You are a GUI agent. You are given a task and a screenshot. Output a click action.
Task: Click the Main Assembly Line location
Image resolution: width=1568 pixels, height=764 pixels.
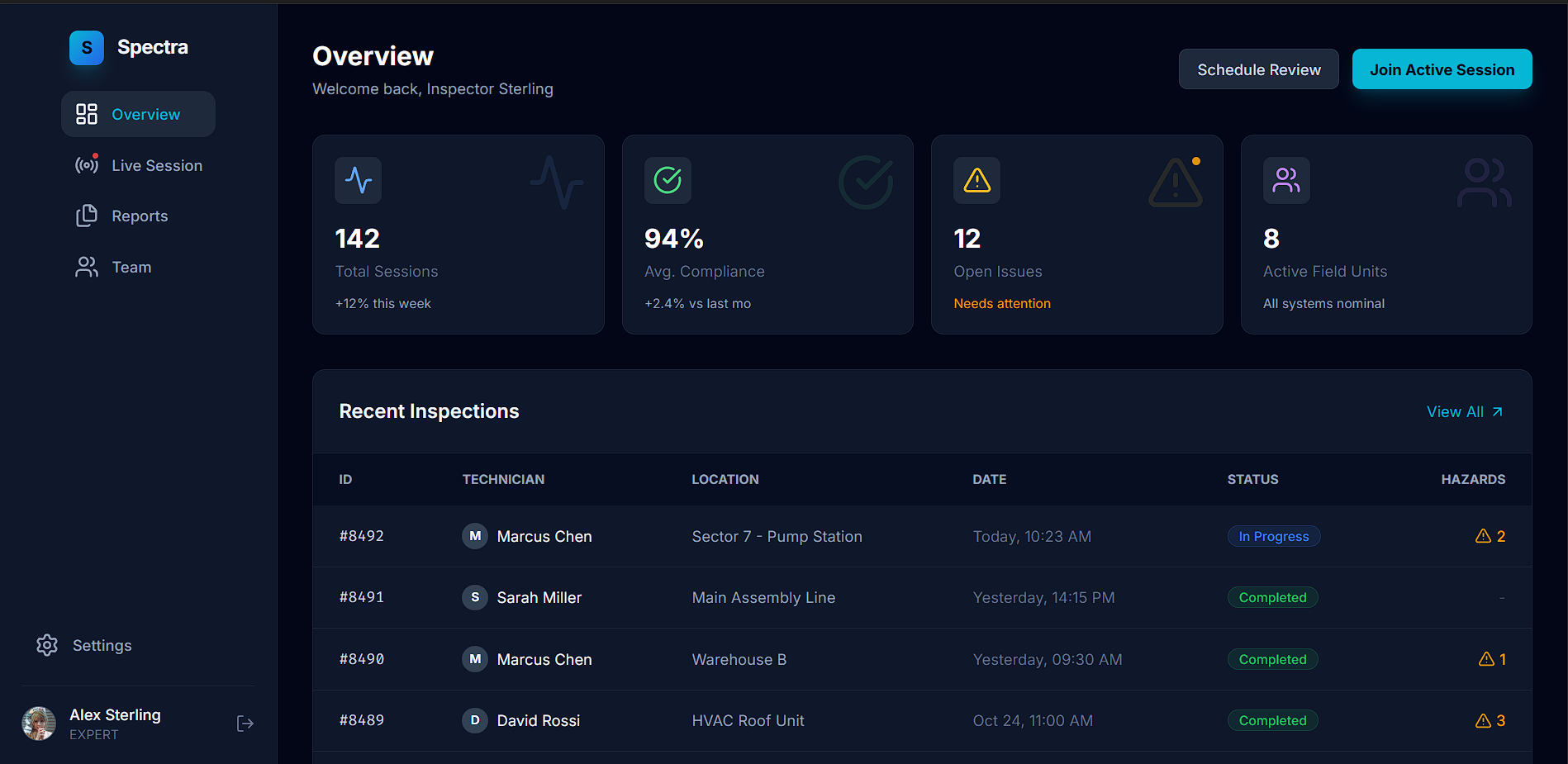pos(763,597)
